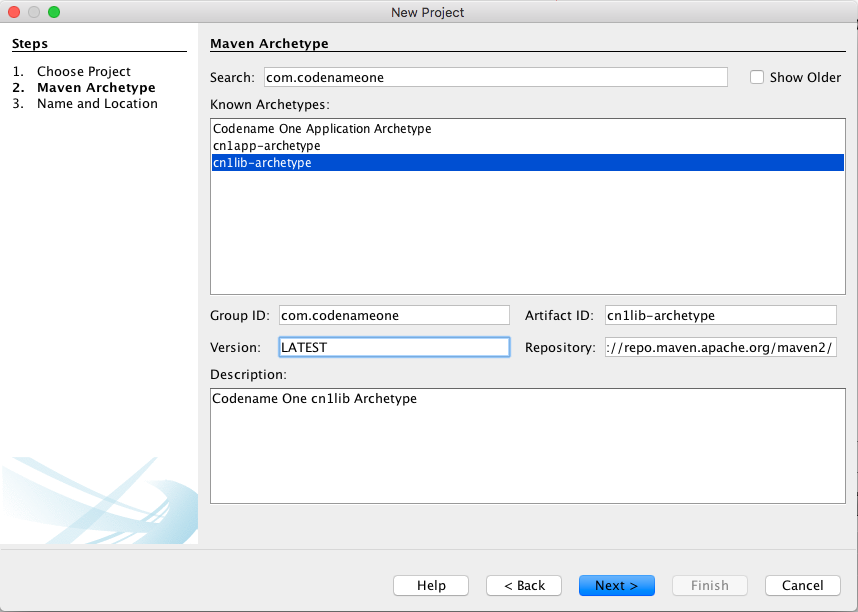Screen dimensions: 858x612
Task: Cancel the New Project dialog
Action: point(802,585)
